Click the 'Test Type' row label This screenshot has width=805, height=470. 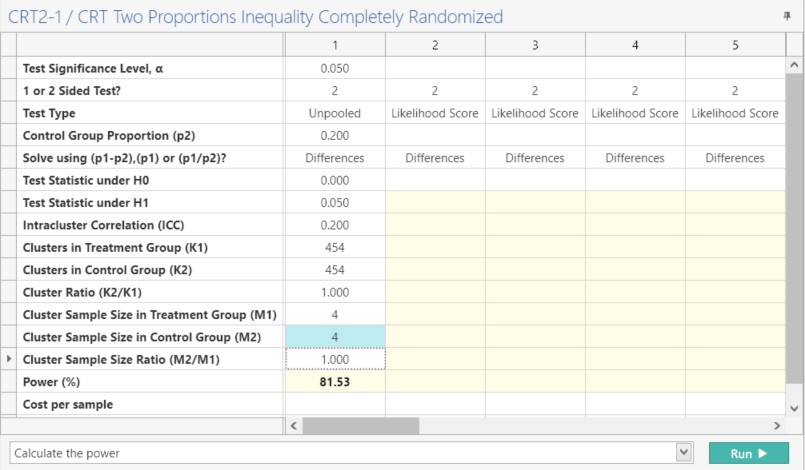49,113
